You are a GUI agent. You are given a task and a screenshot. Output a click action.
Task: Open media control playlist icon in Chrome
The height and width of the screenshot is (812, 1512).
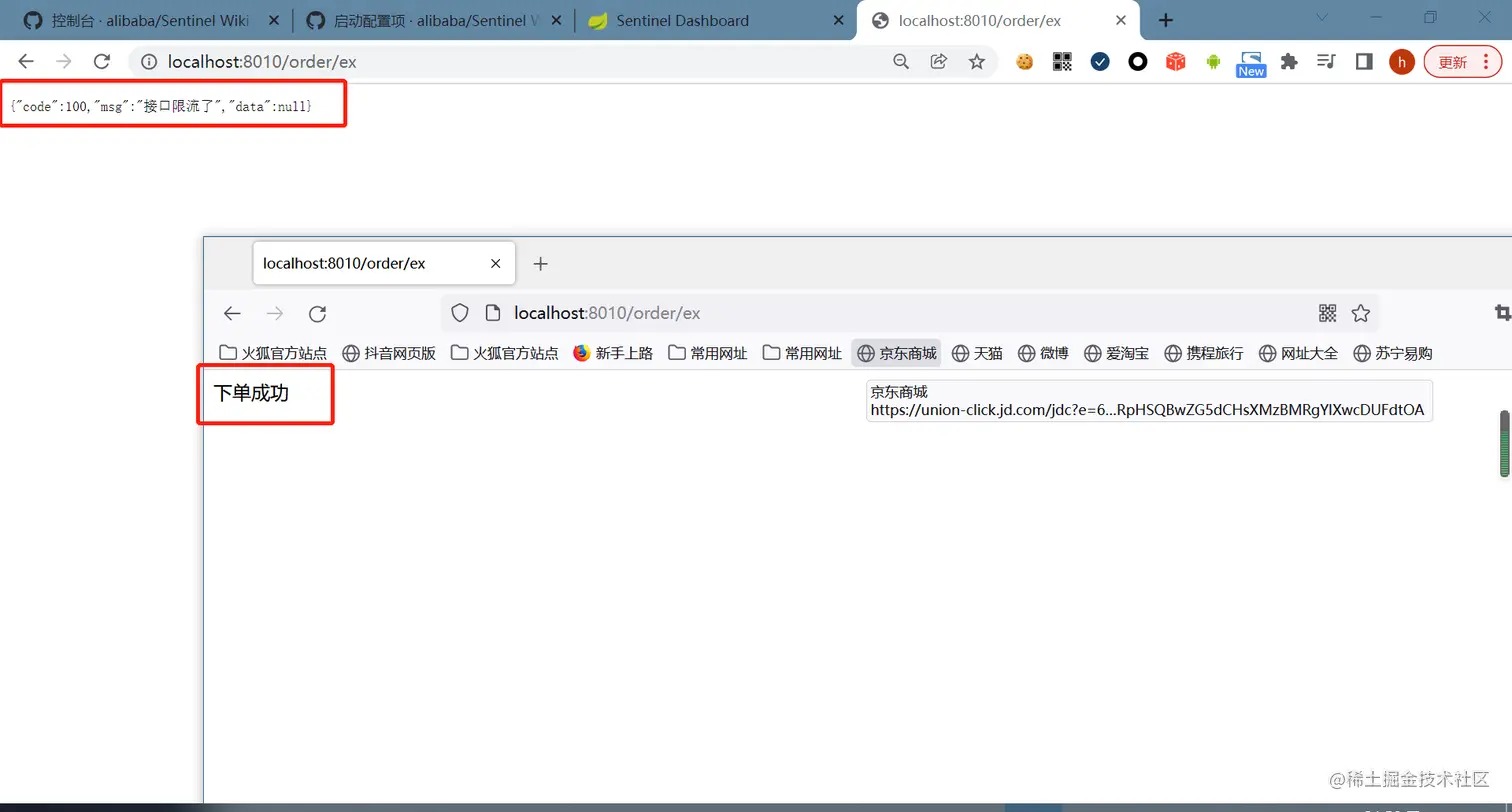1327,62
